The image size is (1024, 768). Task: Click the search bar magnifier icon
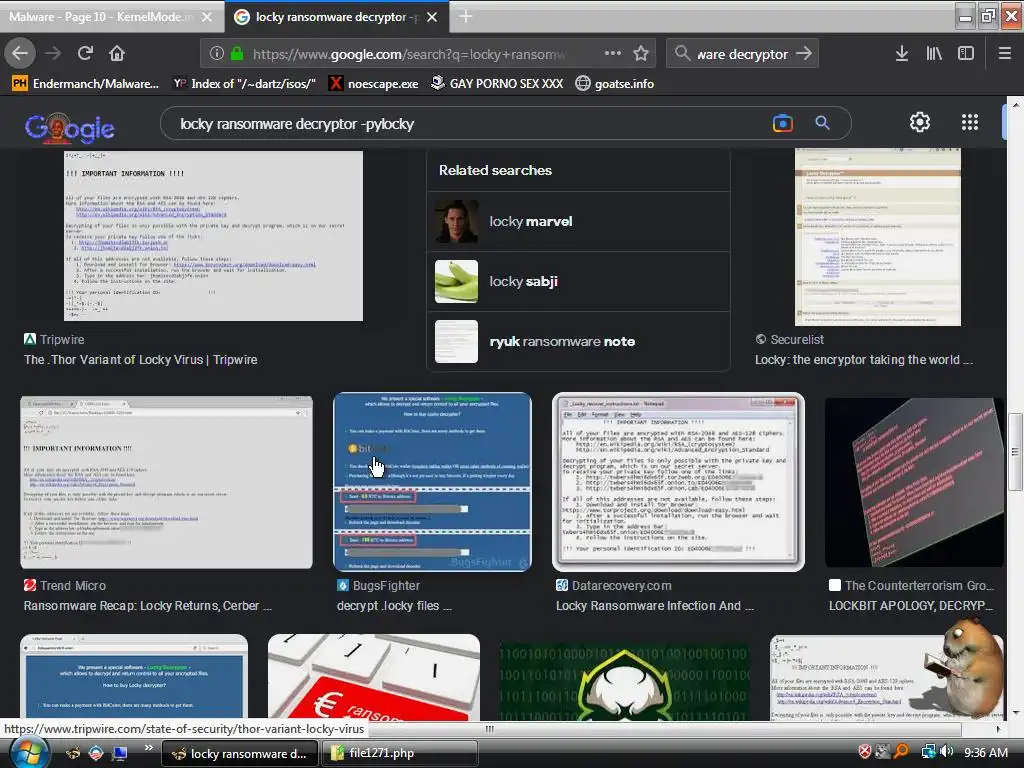tap(682, 53)
